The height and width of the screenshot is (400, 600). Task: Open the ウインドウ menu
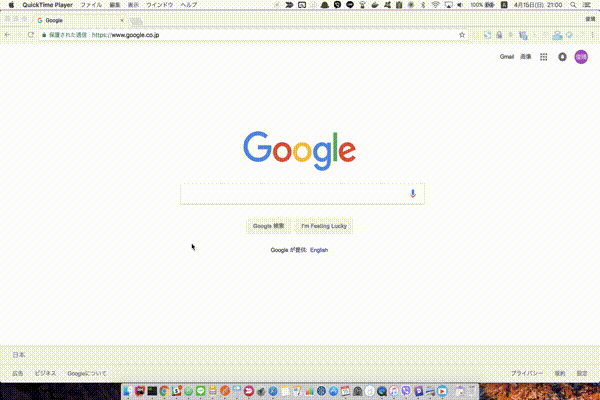160,5
